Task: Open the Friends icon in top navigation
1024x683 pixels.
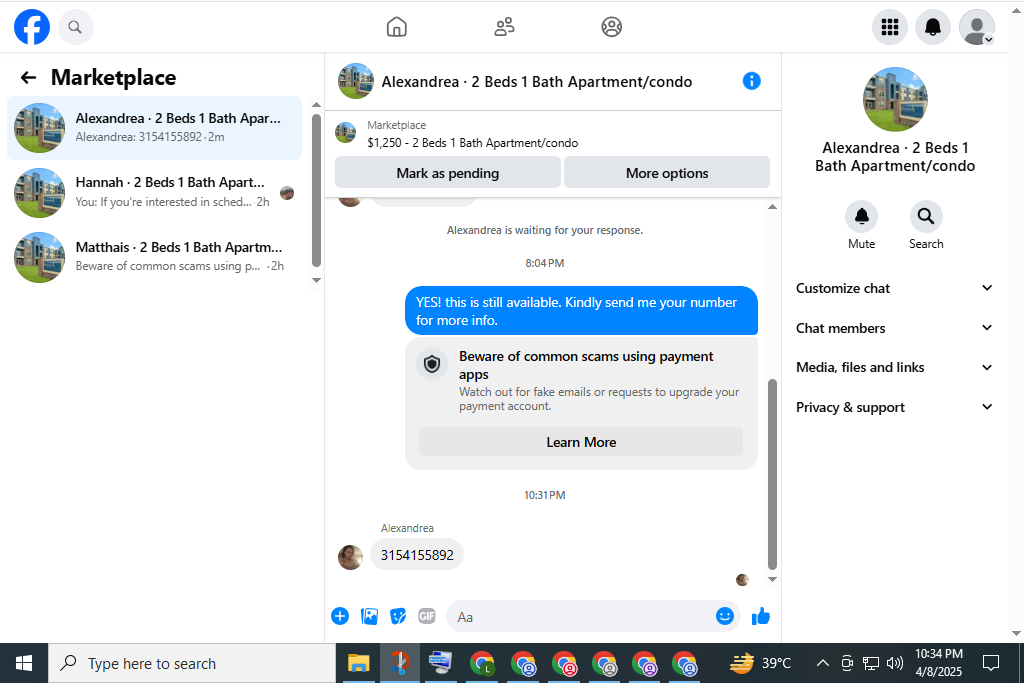Action: tap(504, 27)
